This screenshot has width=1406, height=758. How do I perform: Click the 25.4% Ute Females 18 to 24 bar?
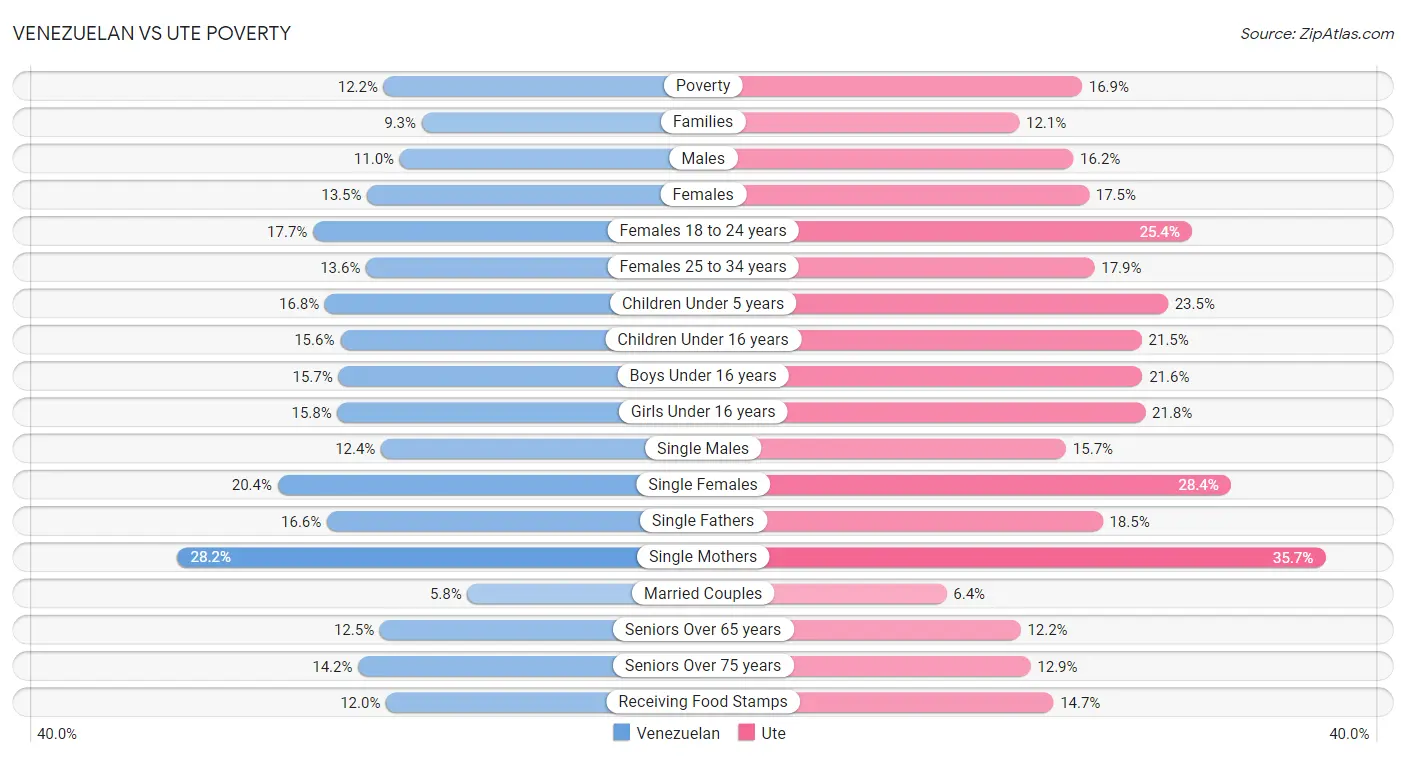point(948,231)
